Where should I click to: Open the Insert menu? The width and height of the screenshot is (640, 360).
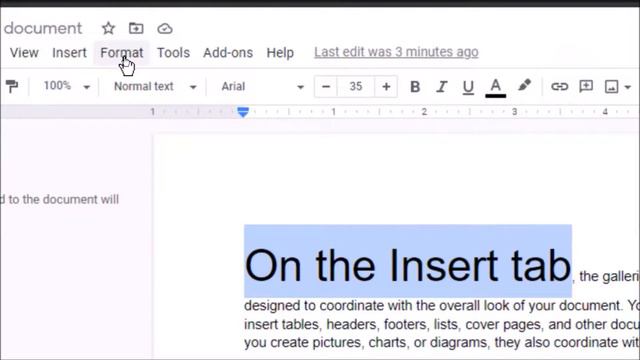(69, 53)
